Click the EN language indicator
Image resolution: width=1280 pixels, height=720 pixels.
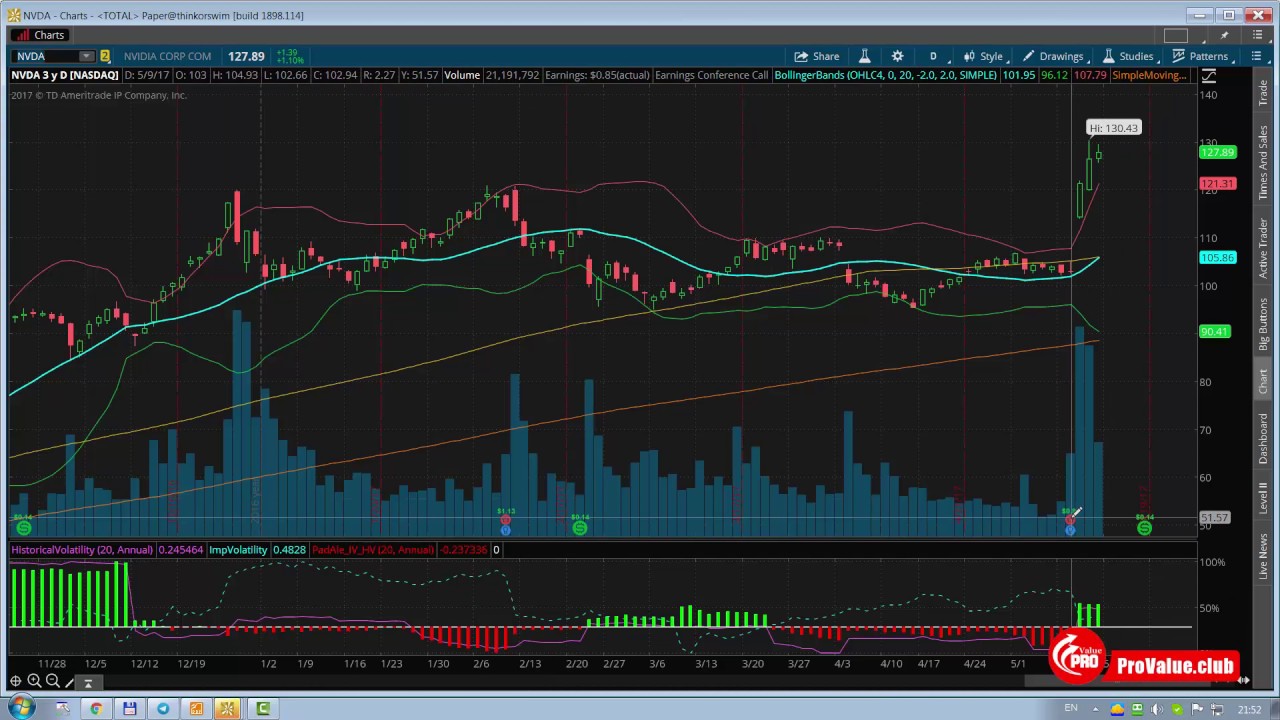[1071, 709]
